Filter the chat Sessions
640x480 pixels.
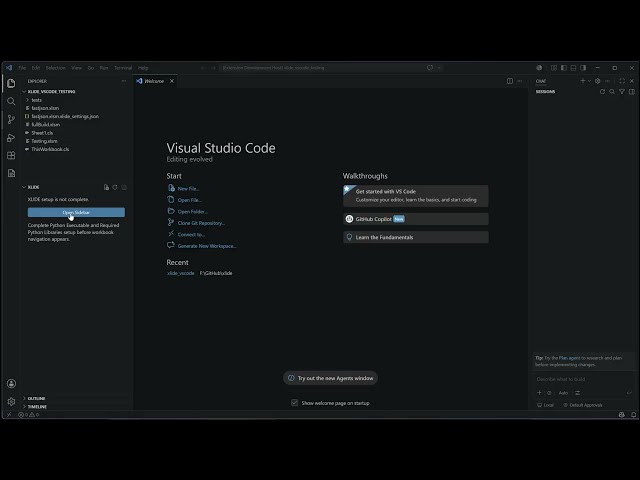[622, 92]
